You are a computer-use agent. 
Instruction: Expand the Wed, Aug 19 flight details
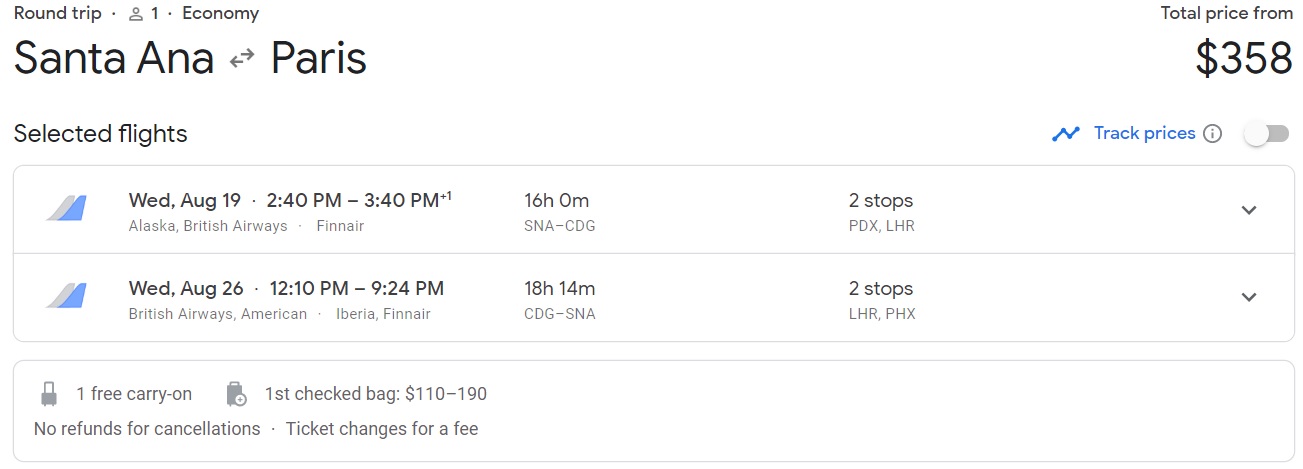pyautogui.click(x=1248, y=210)
